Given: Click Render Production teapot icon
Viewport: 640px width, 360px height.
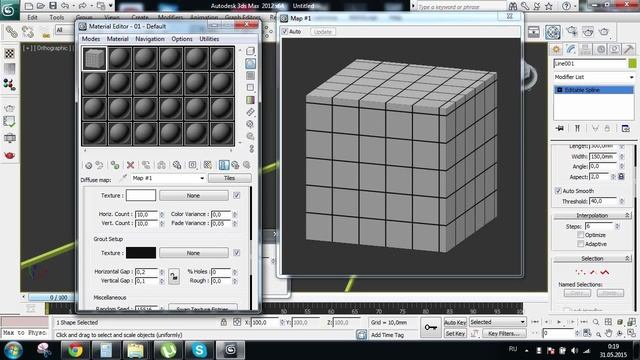Looking at the screenshot, I should (604, 32).
